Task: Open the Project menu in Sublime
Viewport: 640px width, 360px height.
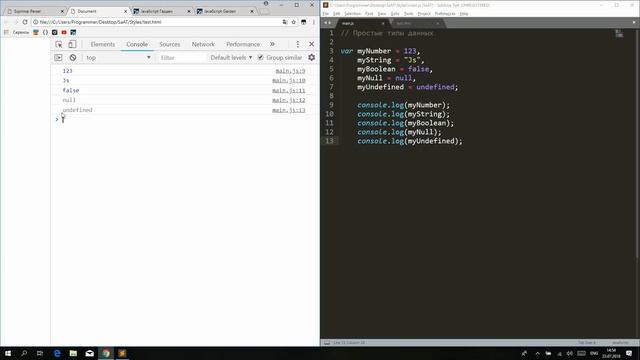Action: click(424, 14)
